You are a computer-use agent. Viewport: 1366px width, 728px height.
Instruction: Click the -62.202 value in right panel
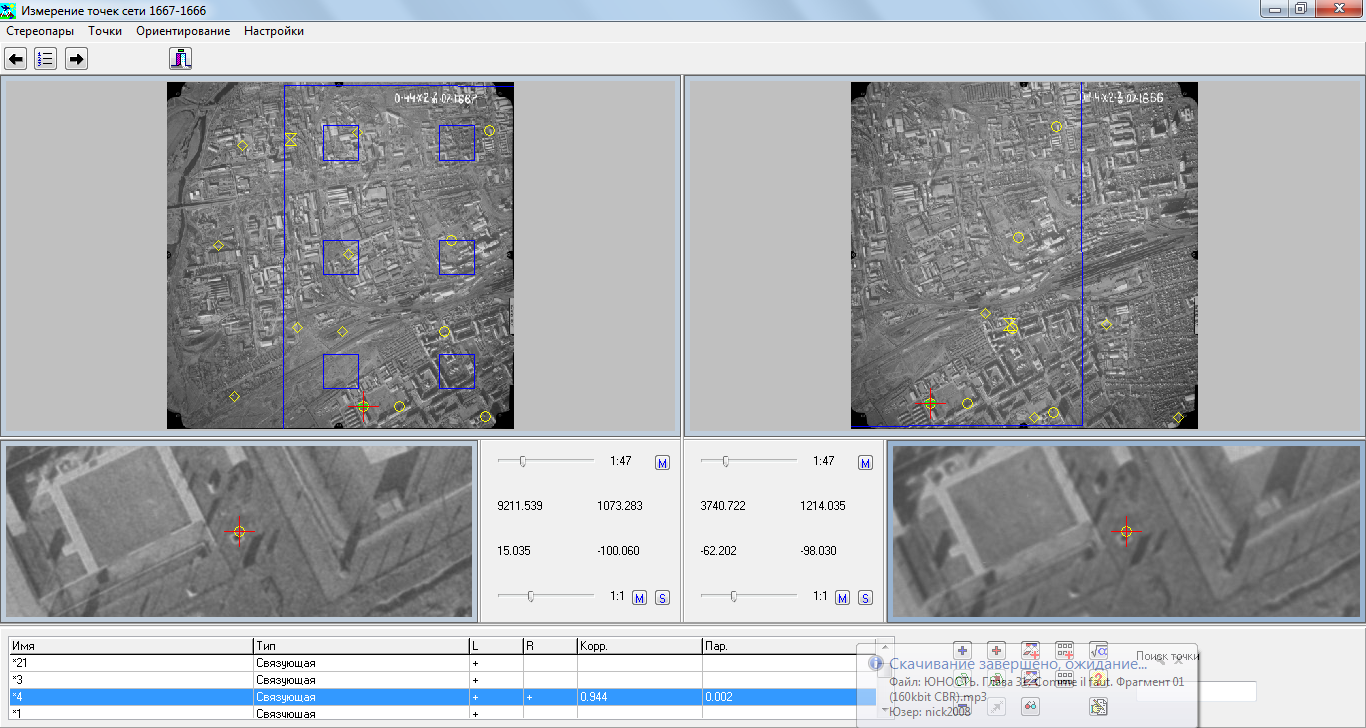(719, 551)
